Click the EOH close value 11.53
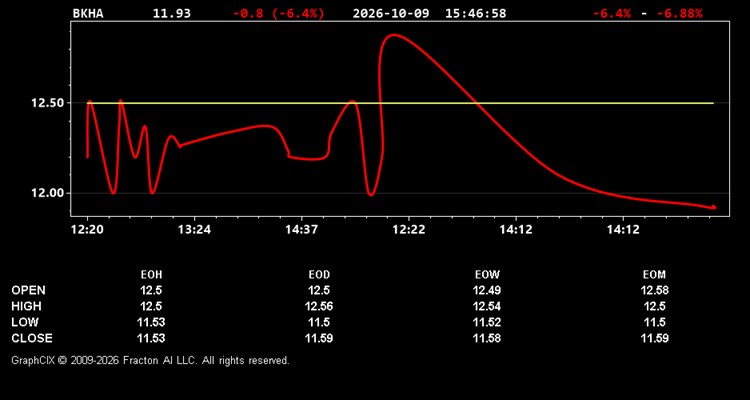 151,338
